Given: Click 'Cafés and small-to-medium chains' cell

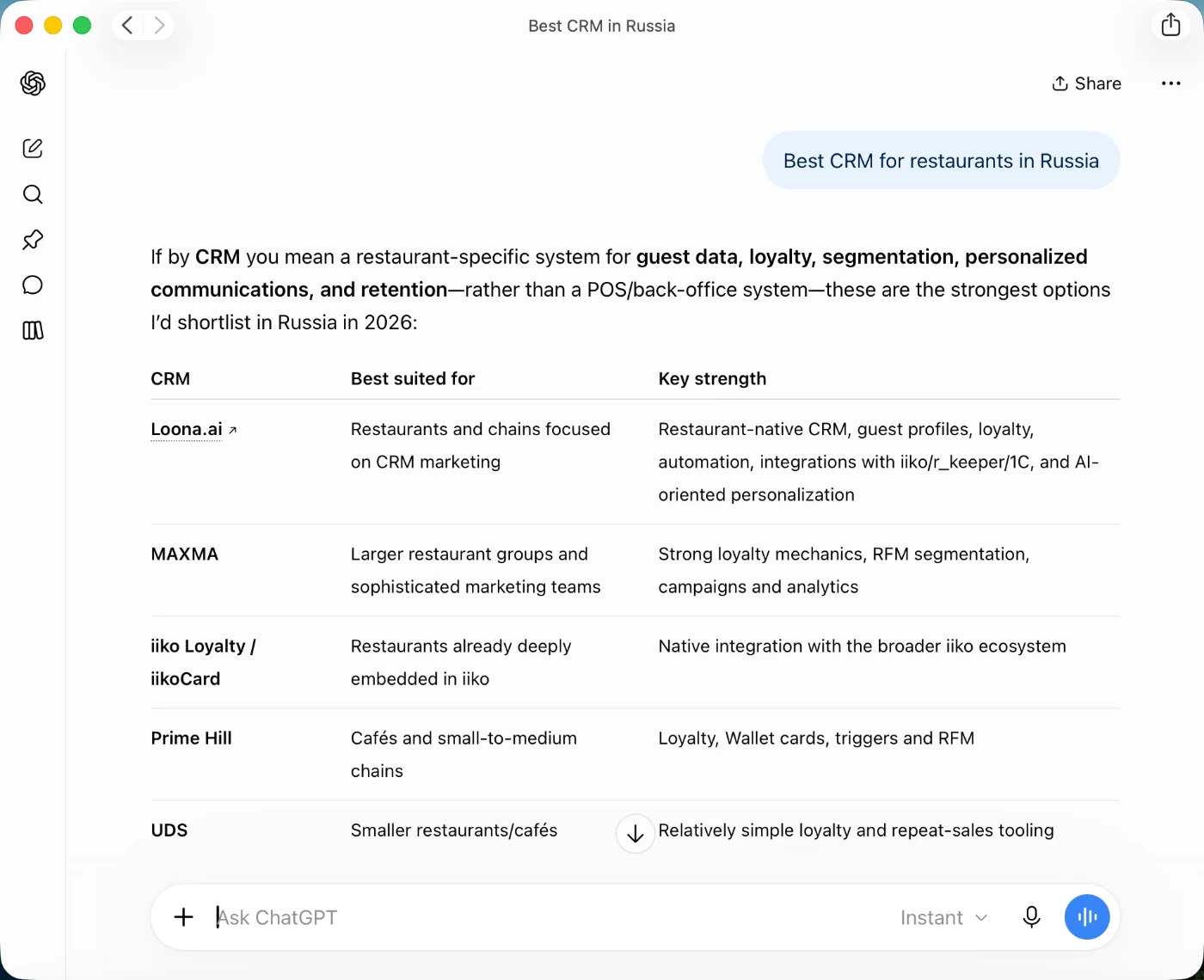Looking at the screenshot, I should point(464,755).
